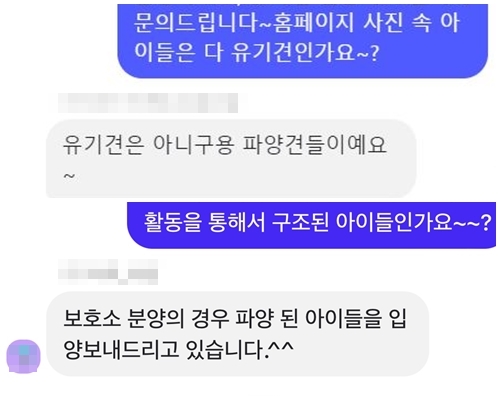
Task: Click the word 아니구용 in the gray reply
Action: (x=193, y=145)
